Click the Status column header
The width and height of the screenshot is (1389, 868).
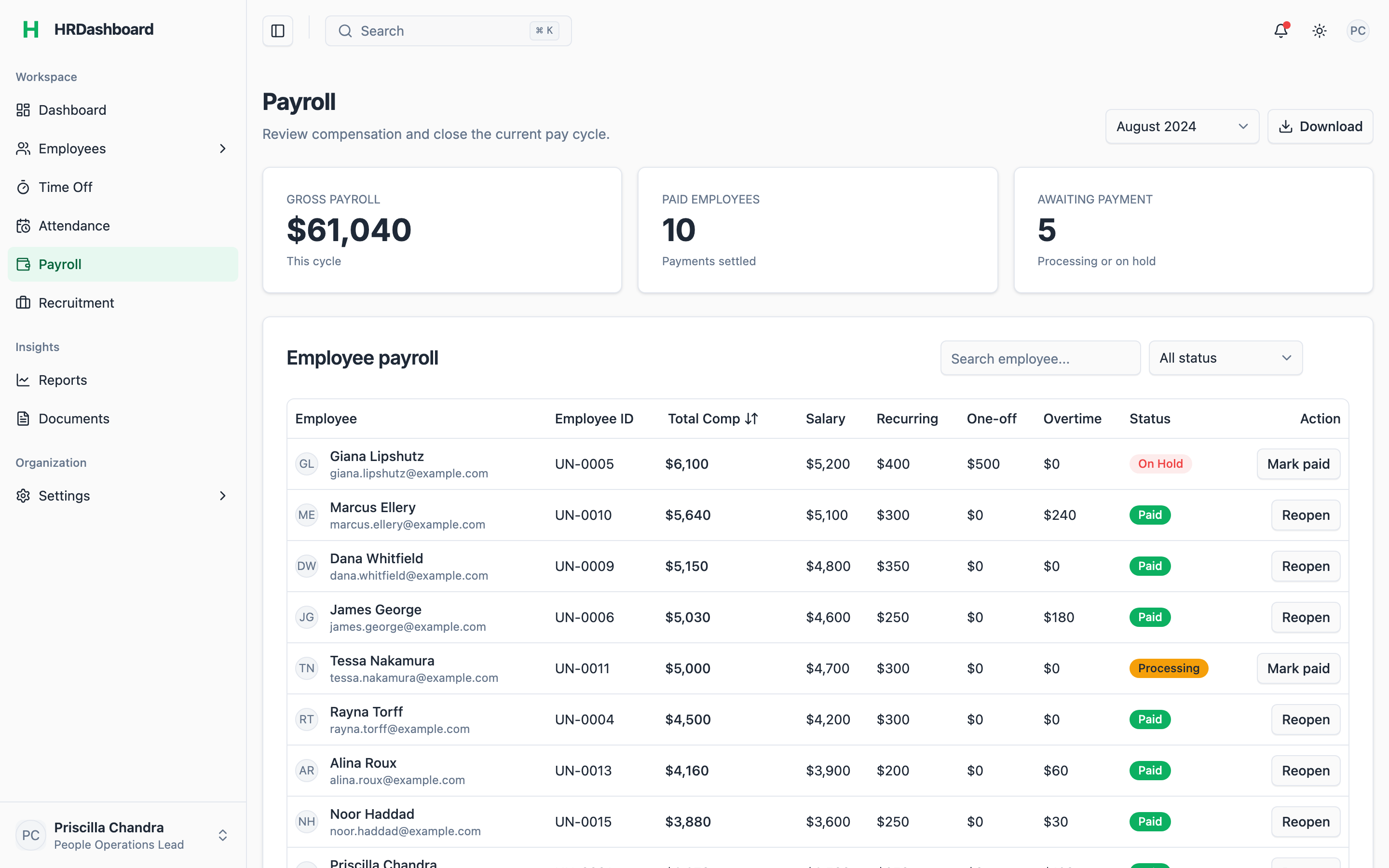[1150, 419]
